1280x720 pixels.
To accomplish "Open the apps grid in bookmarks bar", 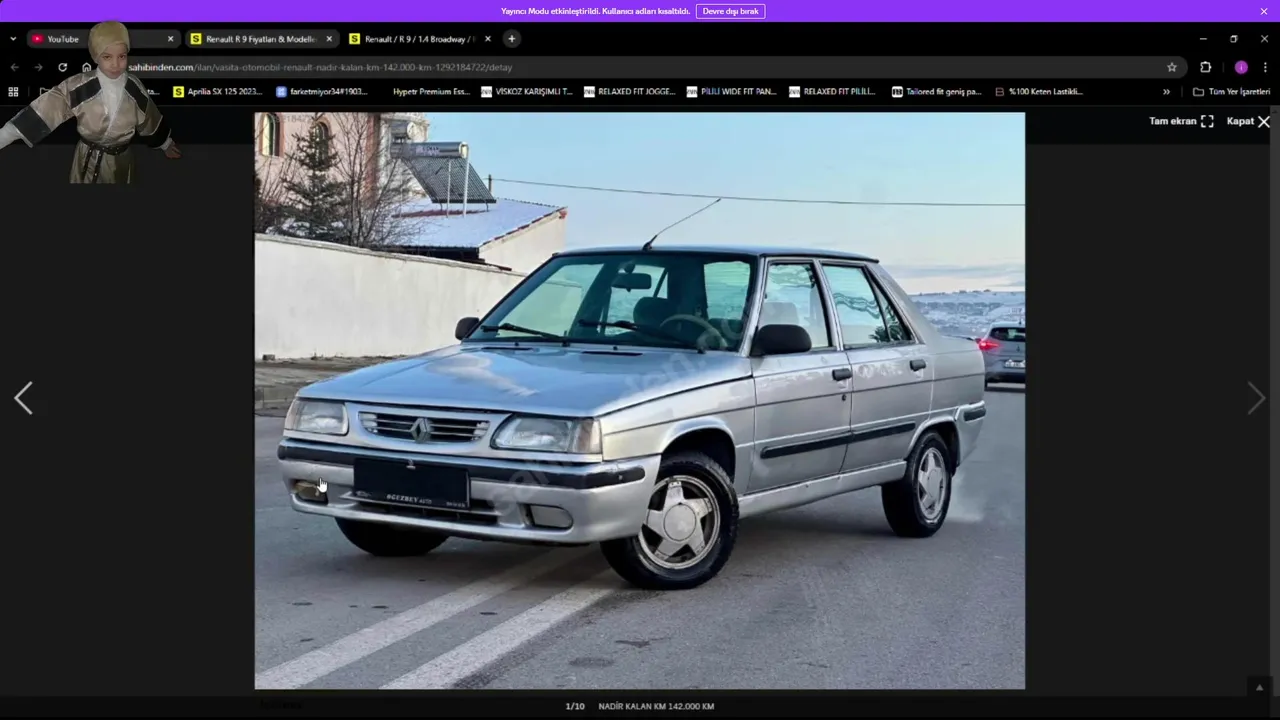I will 13,91.
